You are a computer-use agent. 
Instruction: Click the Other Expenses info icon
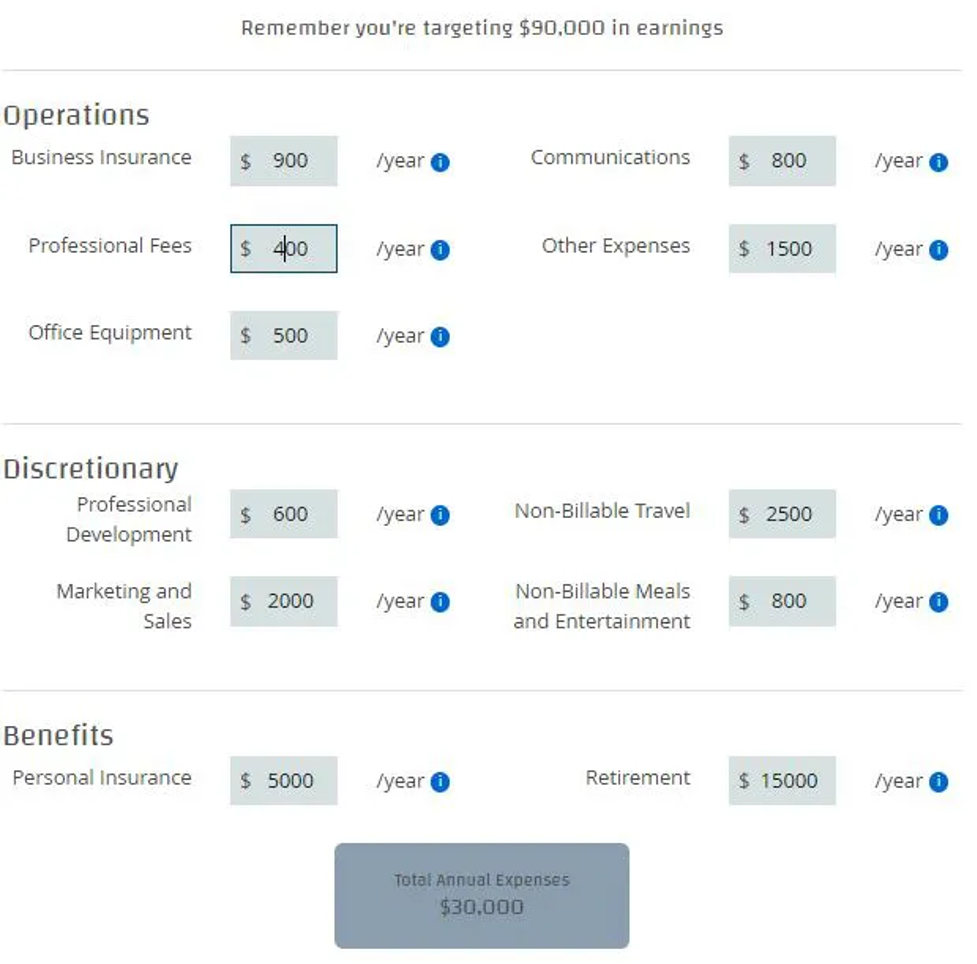tap(938, 250)
